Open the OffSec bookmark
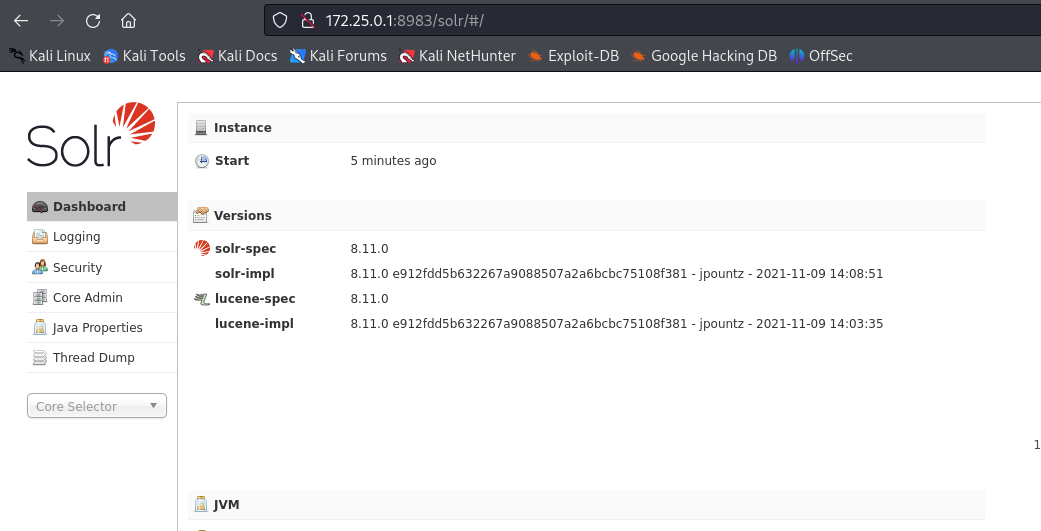 pos(821,56)
